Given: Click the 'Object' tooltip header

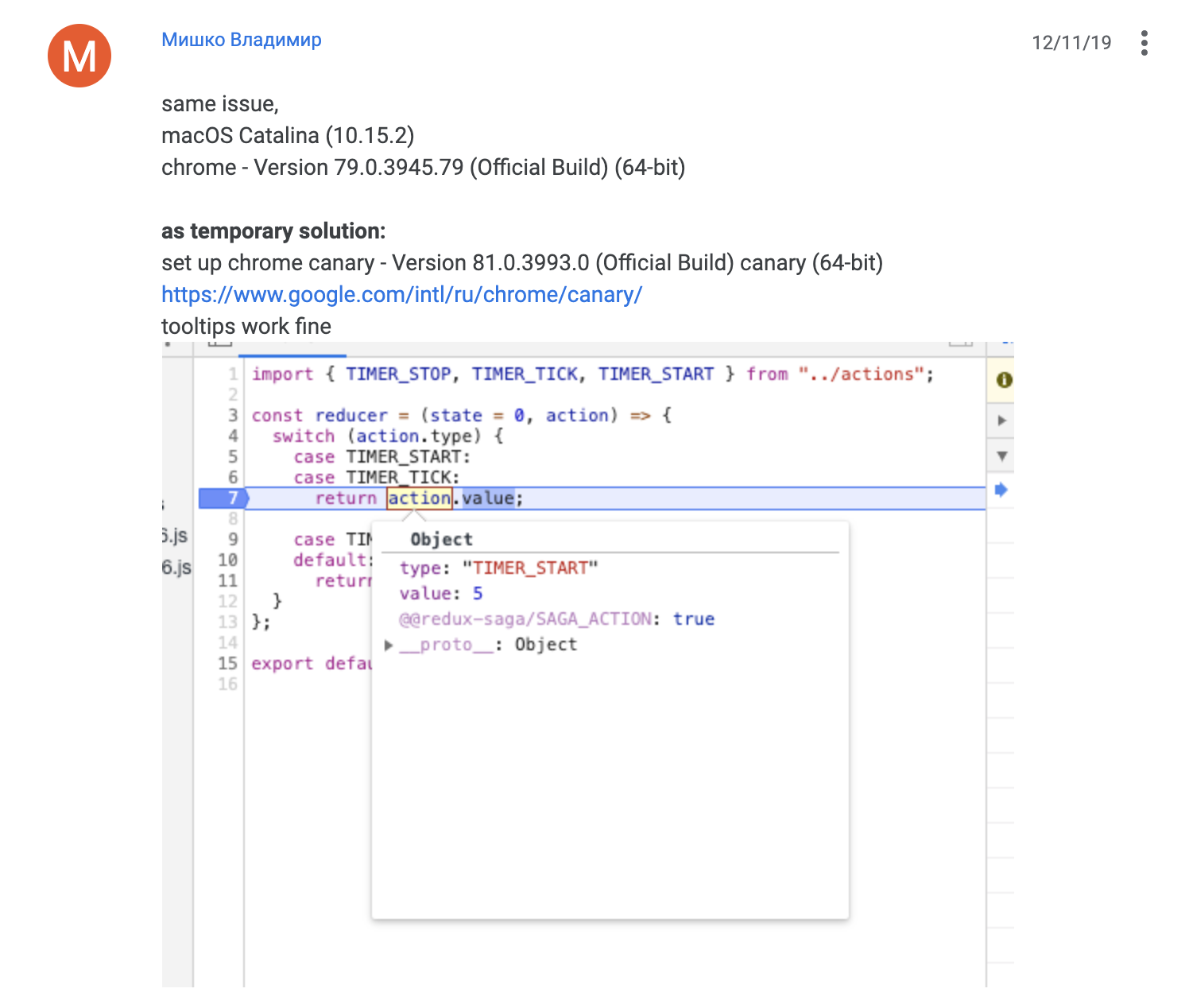Looking at the screenshot, I should pos(441,539).
